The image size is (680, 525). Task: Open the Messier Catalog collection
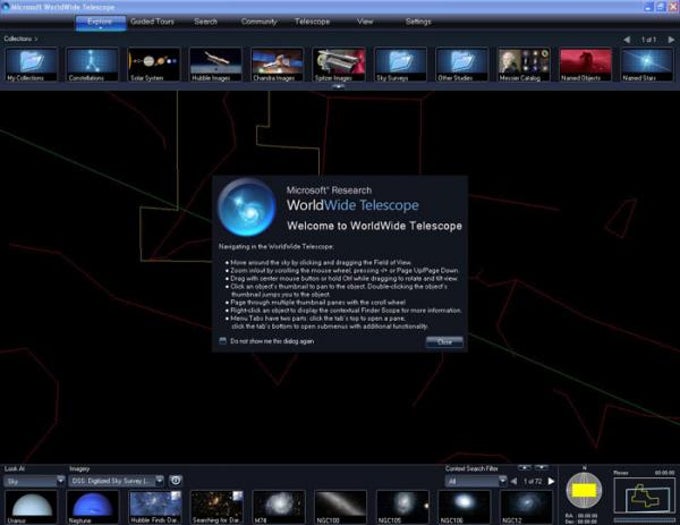524,65
